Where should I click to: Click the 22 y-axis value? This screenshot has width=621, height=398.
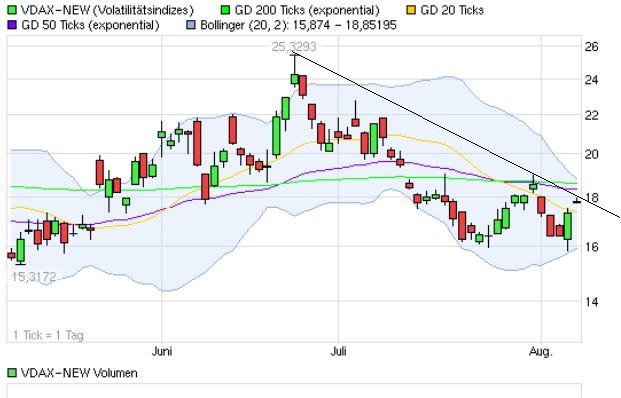pyautogui.click(x=592, y=116)
